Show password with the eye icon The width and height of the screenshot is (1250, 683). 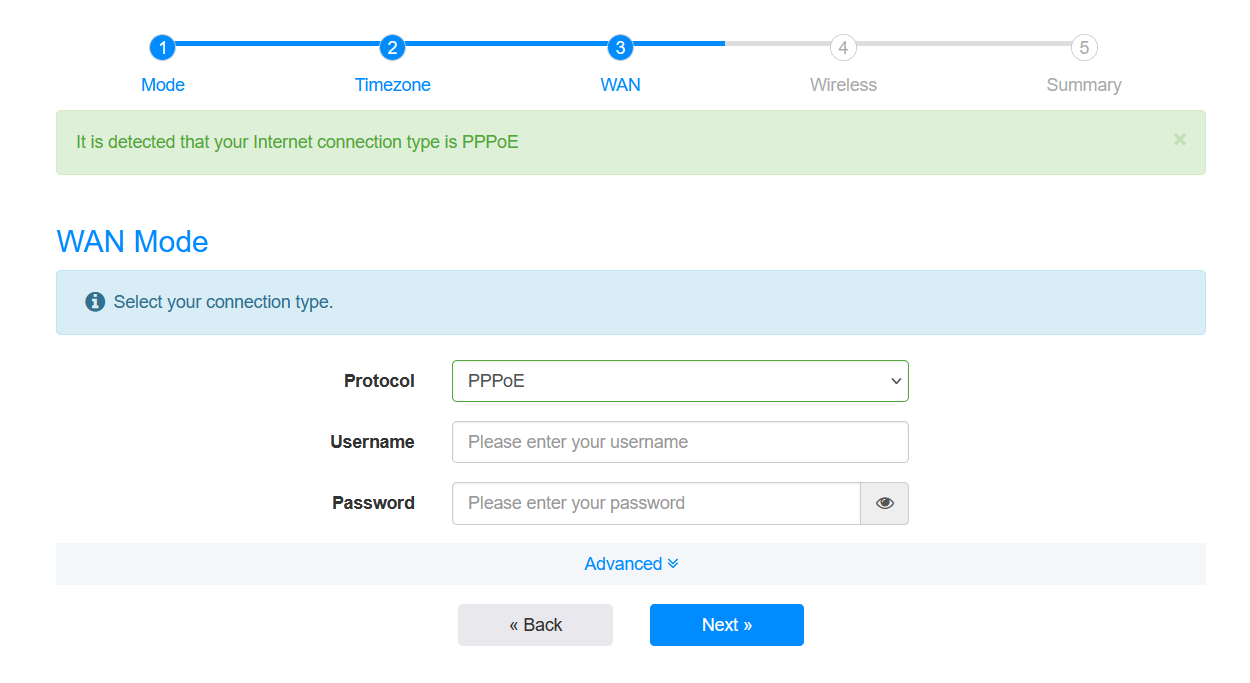tap(885, 503)
